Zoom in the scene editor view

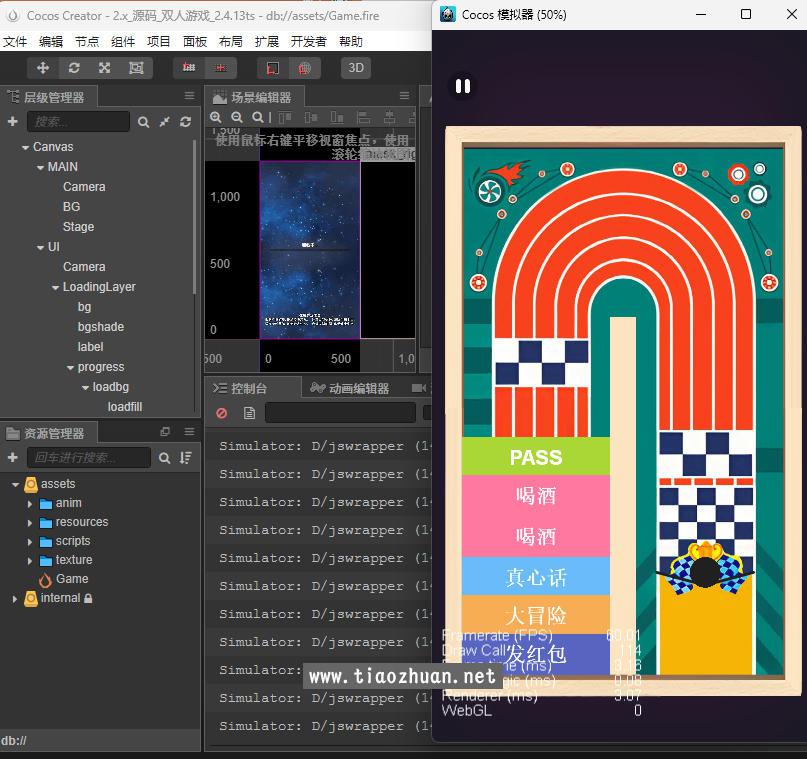pyautogui.click(x=217, y=118)
